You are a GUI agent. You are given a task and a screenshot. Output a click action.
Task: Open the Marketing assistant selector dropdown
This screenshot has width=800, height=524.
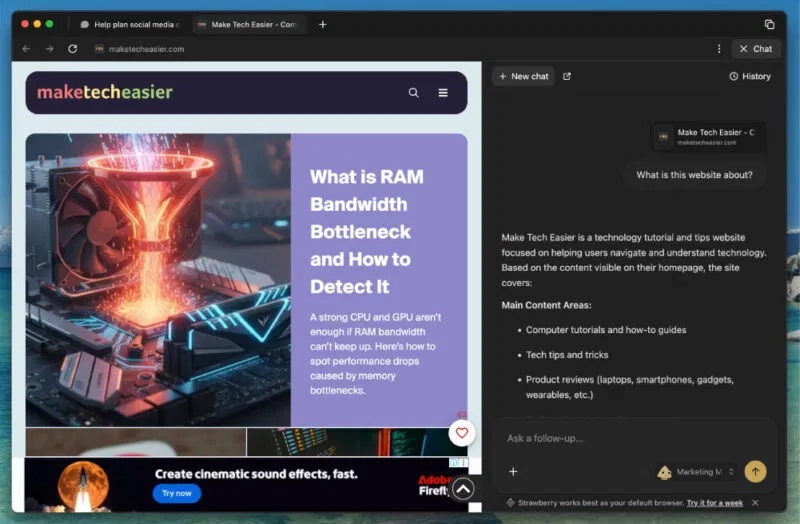pos(697,472)
